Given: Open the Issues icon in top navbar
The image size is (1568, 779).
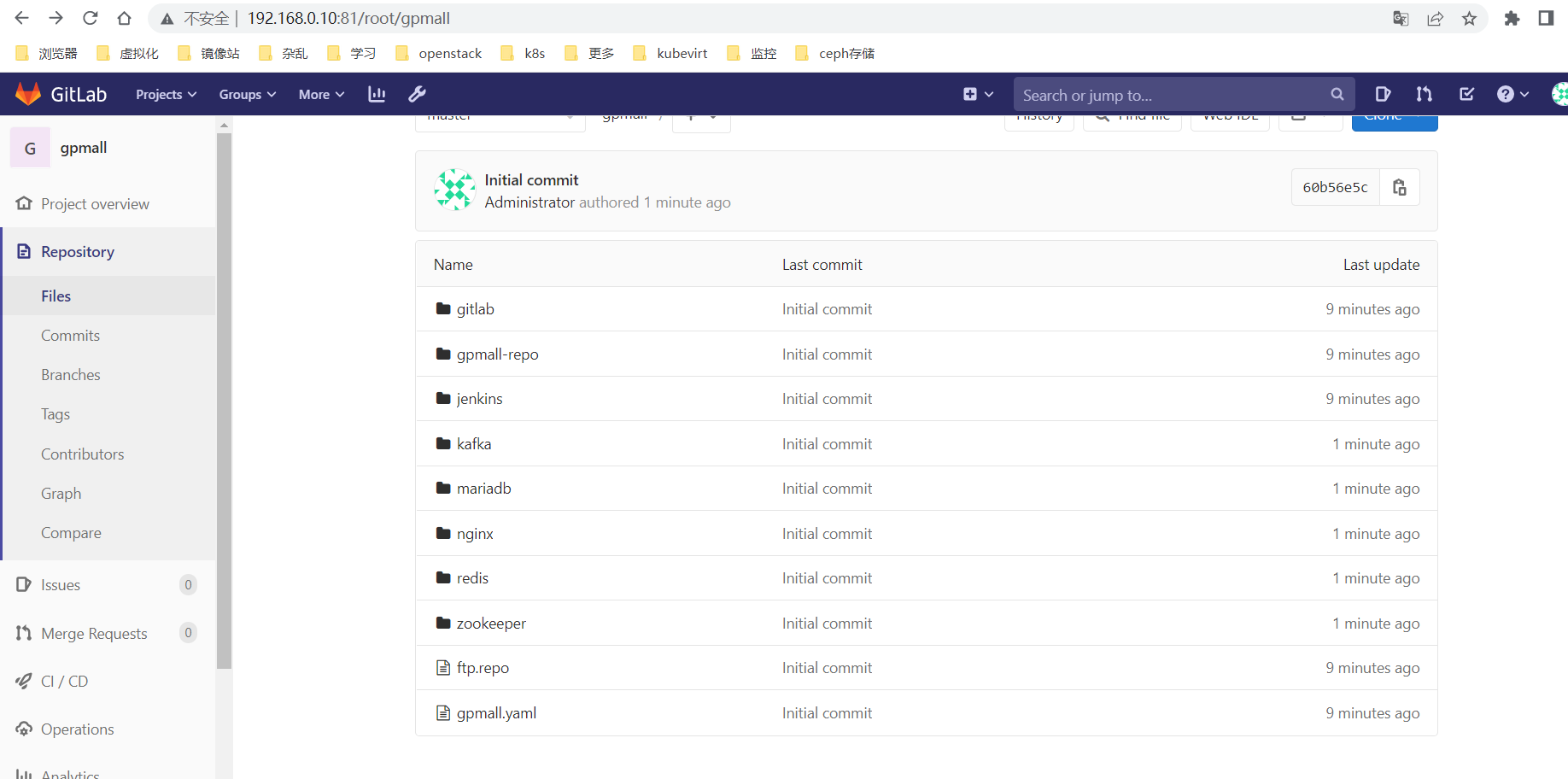Looking at the screenshot, I should pos(1384,94).
